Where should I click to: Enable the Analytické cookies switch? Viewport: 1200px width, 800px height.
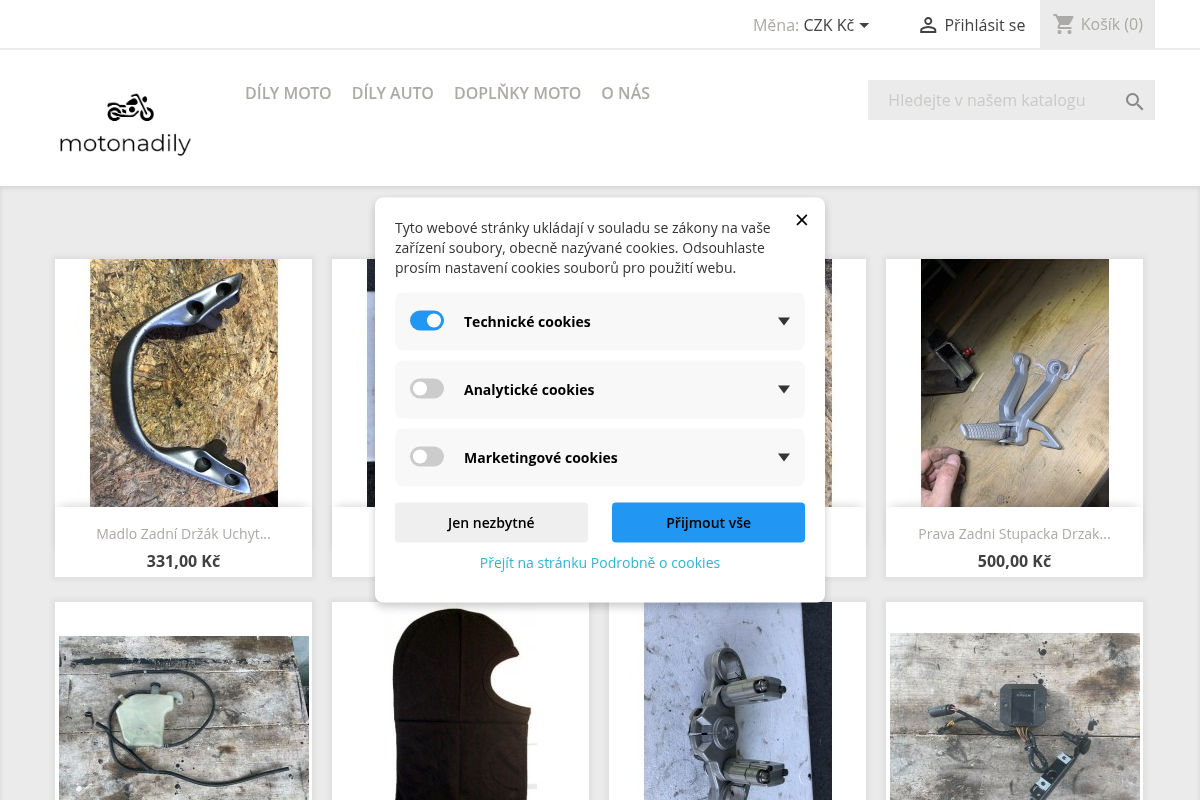[x=427, y=389]
